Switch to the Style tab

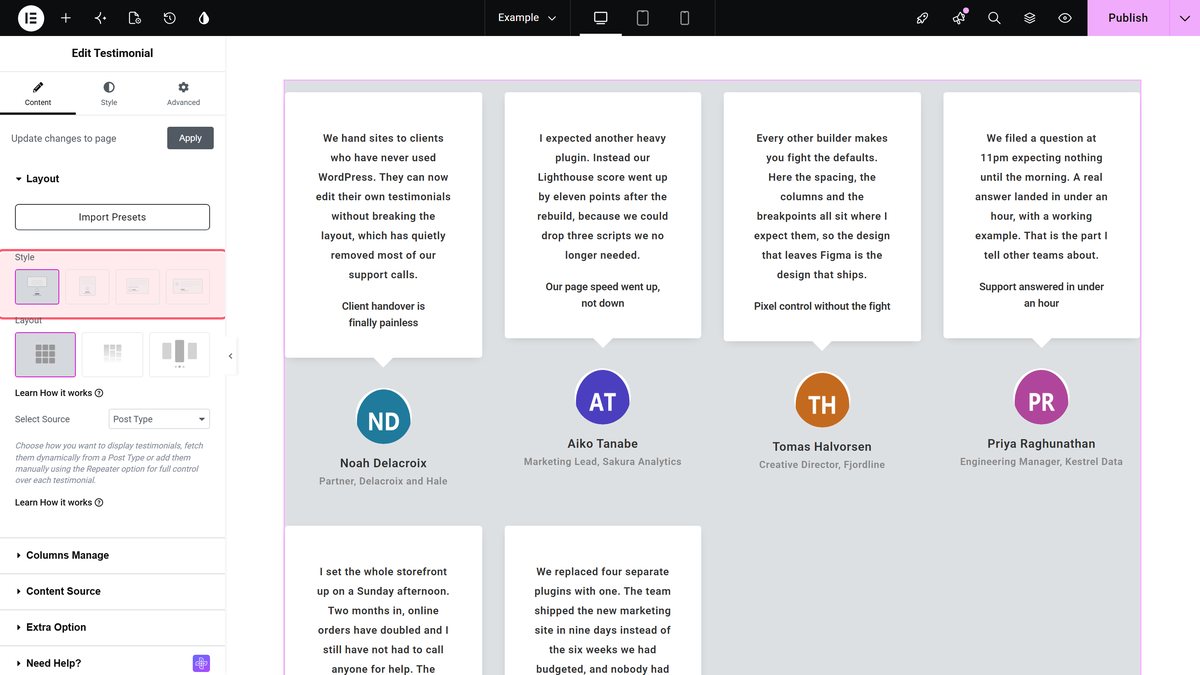(x=109, y=94)
